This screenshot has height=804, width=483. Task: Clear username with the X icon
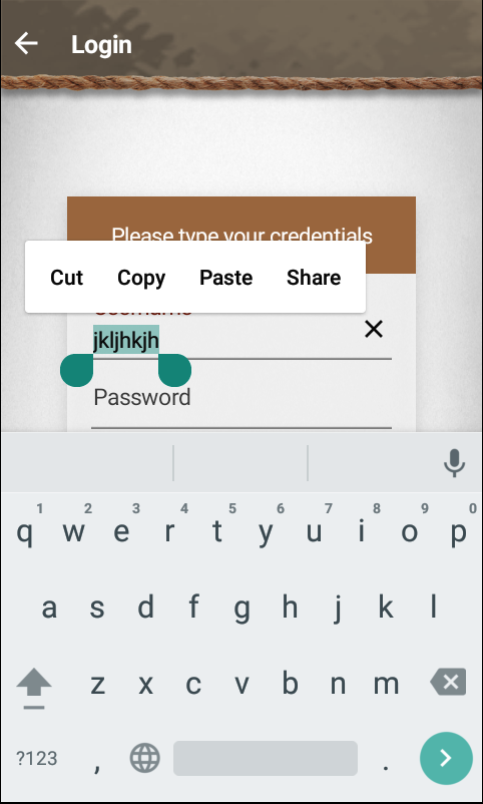click(x=374, y=329)
